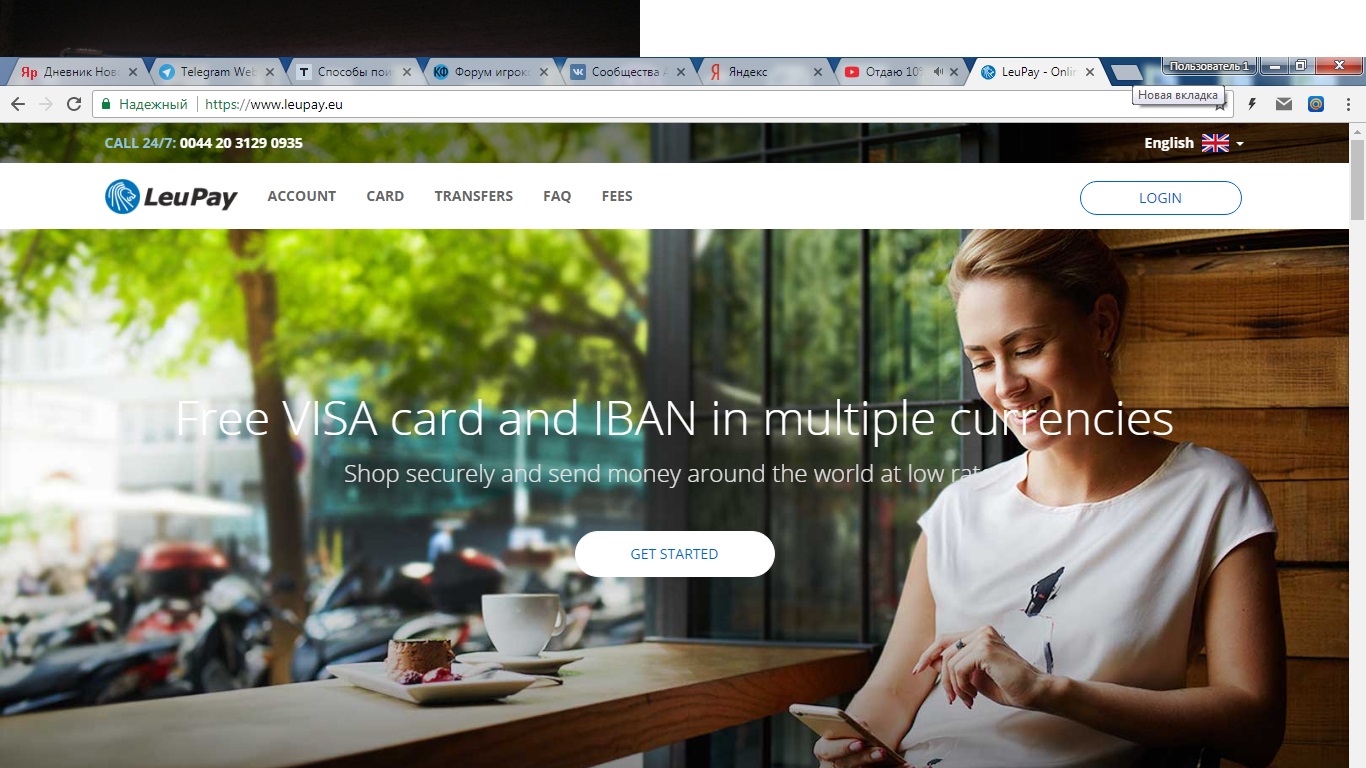Click the green secure padlock icon

105,103
